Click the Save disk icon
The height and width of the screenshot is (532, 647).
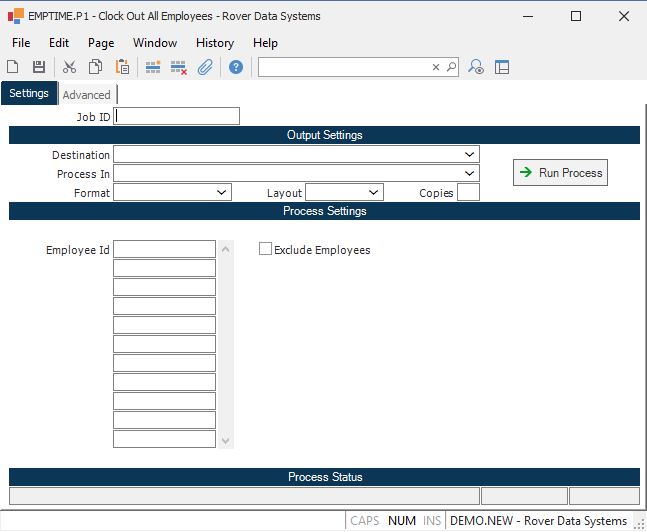(x=39, y=67)
